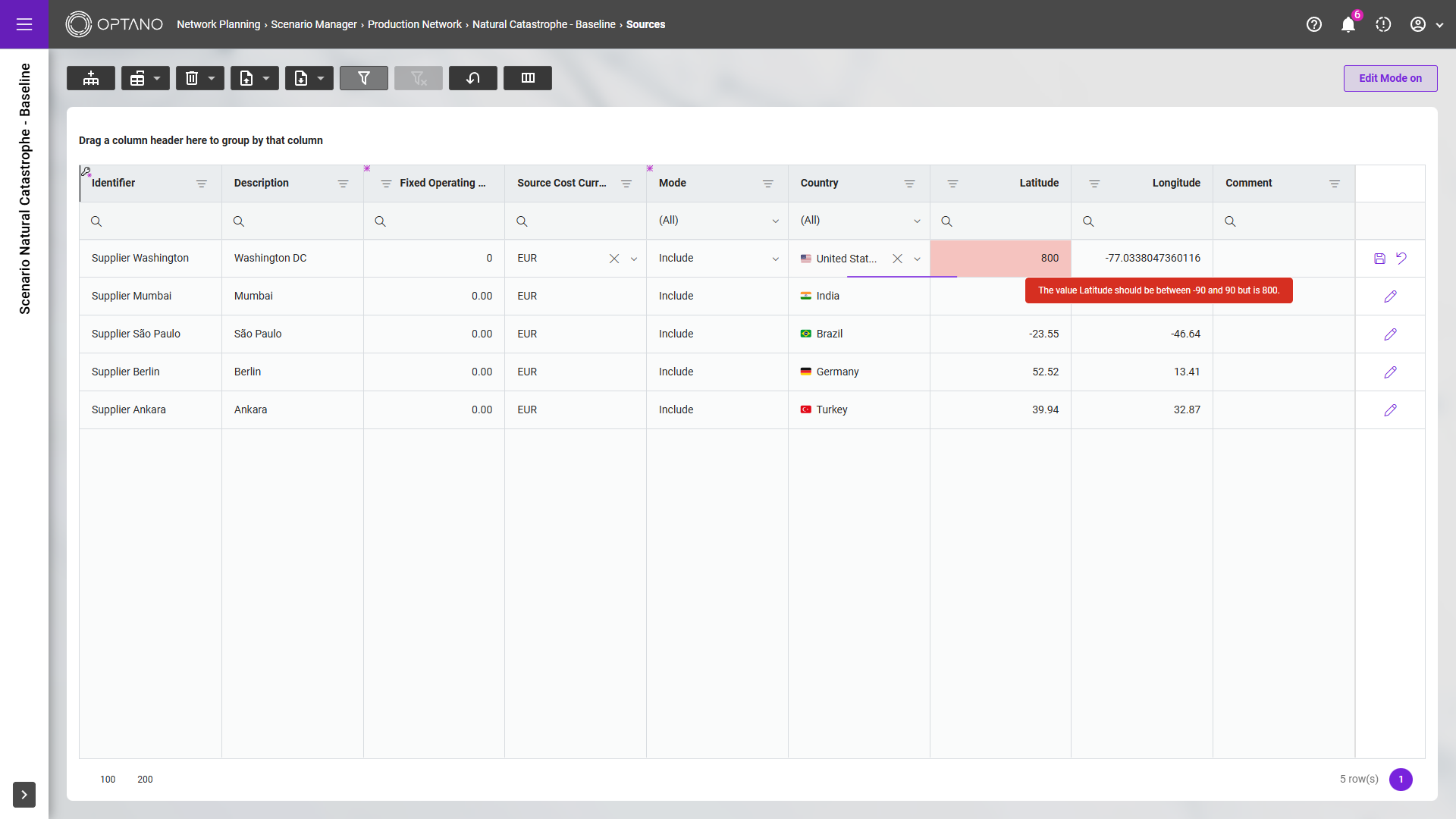Image resolution: width=1456 pixels, height=819 pixels.
Task: Click the trash delete toolbar icon
Action: point(192,78)
